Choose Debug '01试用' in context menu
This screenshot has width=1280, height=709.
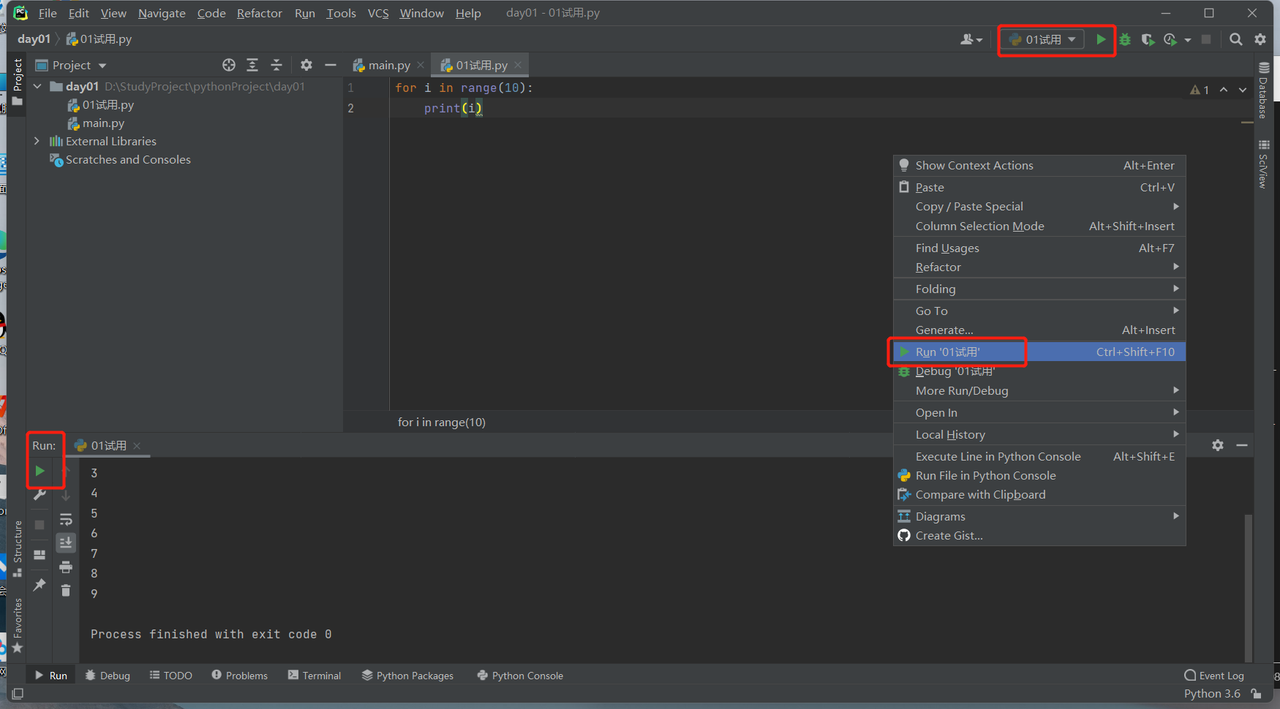1039,371
